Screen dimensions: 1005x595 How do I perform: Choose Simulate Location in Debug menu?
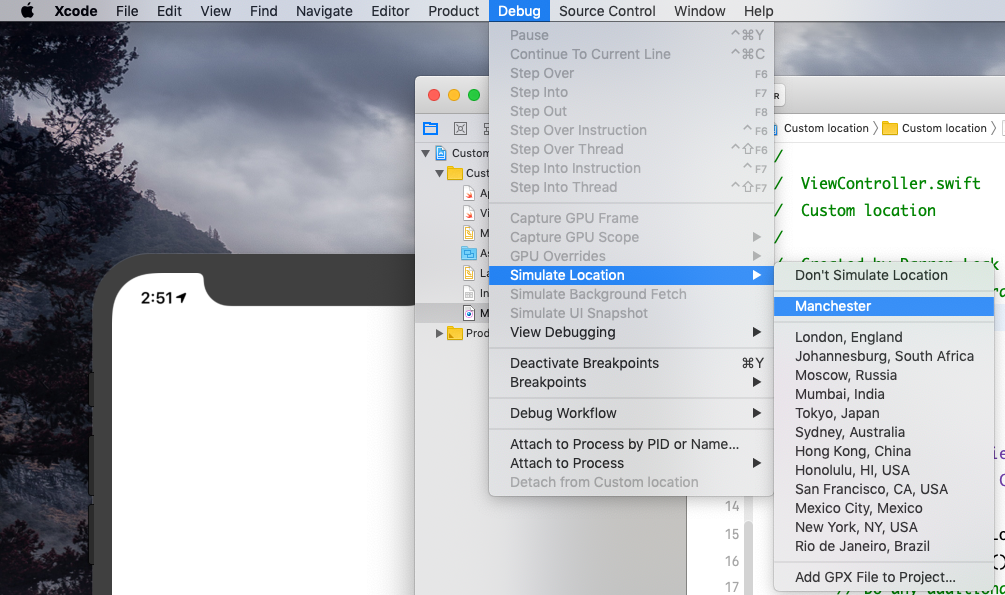631,275
